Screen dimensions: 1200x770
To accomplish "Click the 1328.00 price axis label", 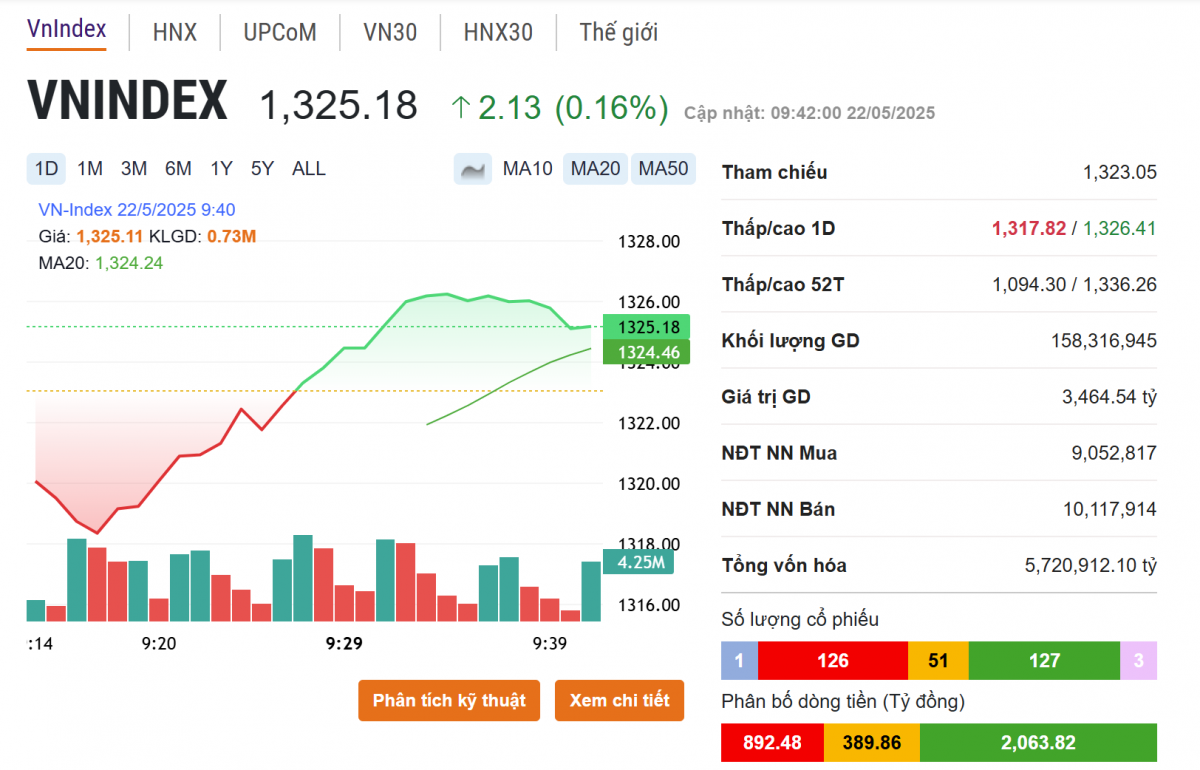I will 649,242.
